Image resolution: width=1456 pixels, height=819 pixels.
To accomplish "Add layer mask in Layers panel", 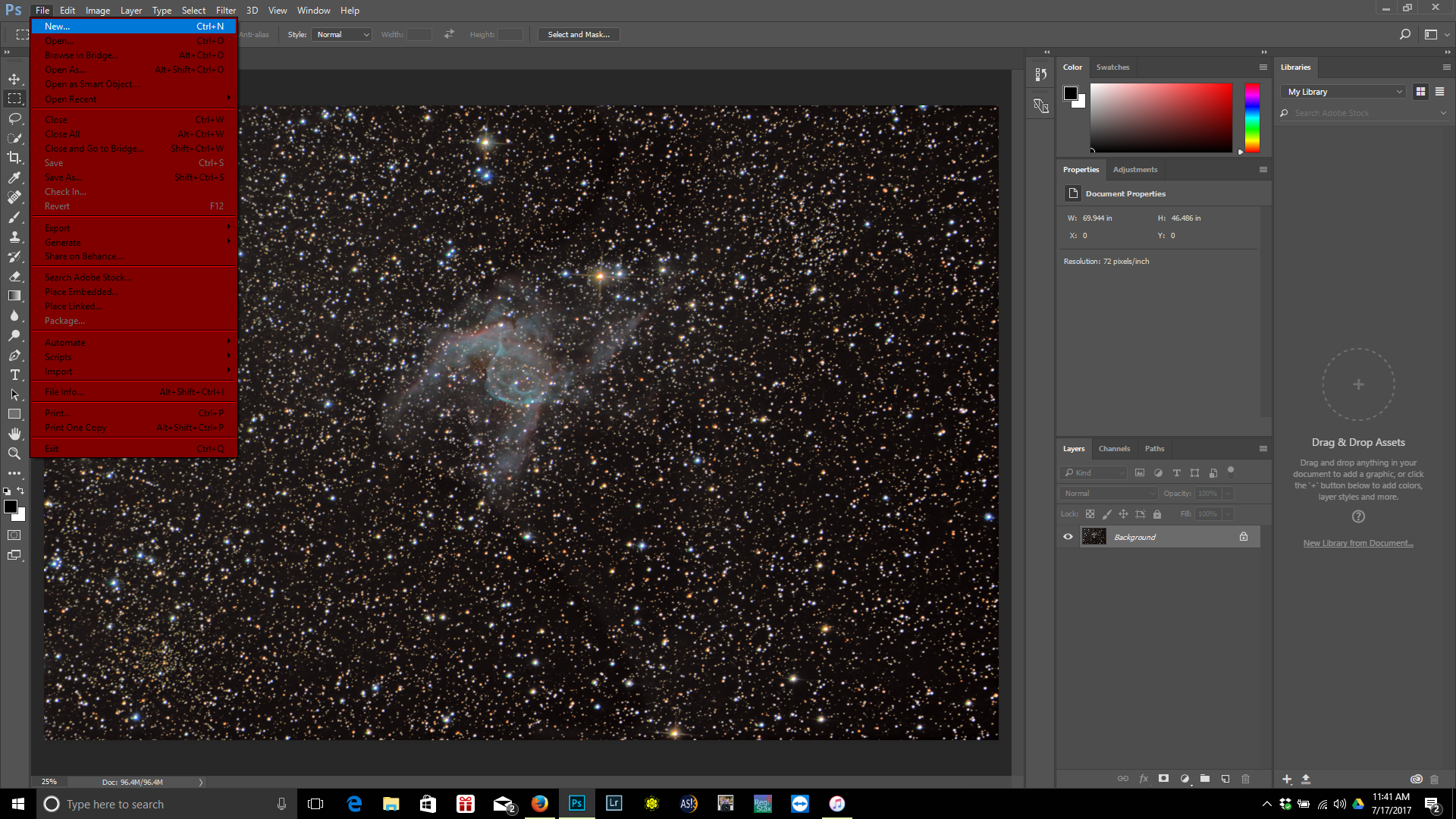I will 1163,779.
